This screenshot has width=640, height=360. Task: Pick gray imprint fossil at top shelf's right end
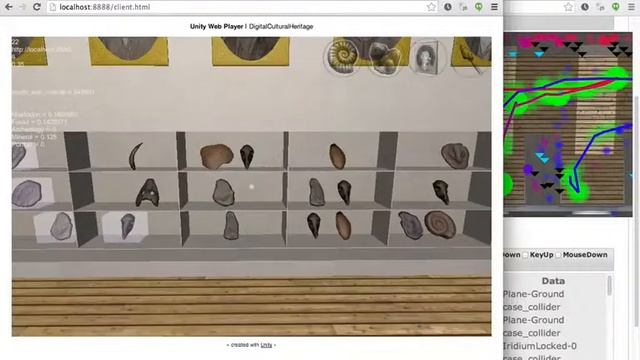(455, 155)
